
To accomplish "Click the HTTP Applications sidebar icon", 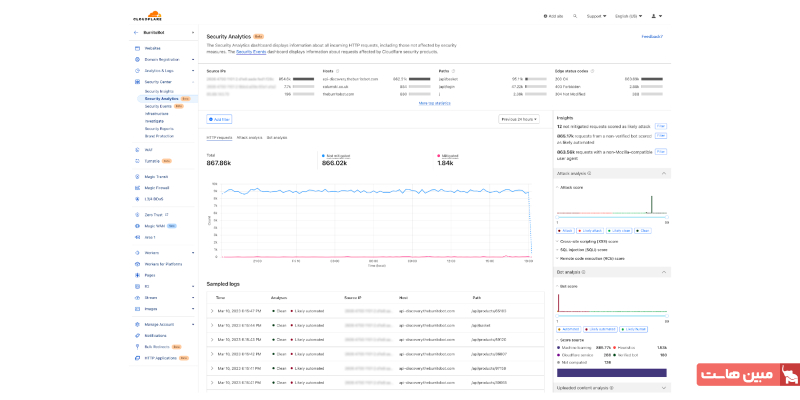I will 137,358.
